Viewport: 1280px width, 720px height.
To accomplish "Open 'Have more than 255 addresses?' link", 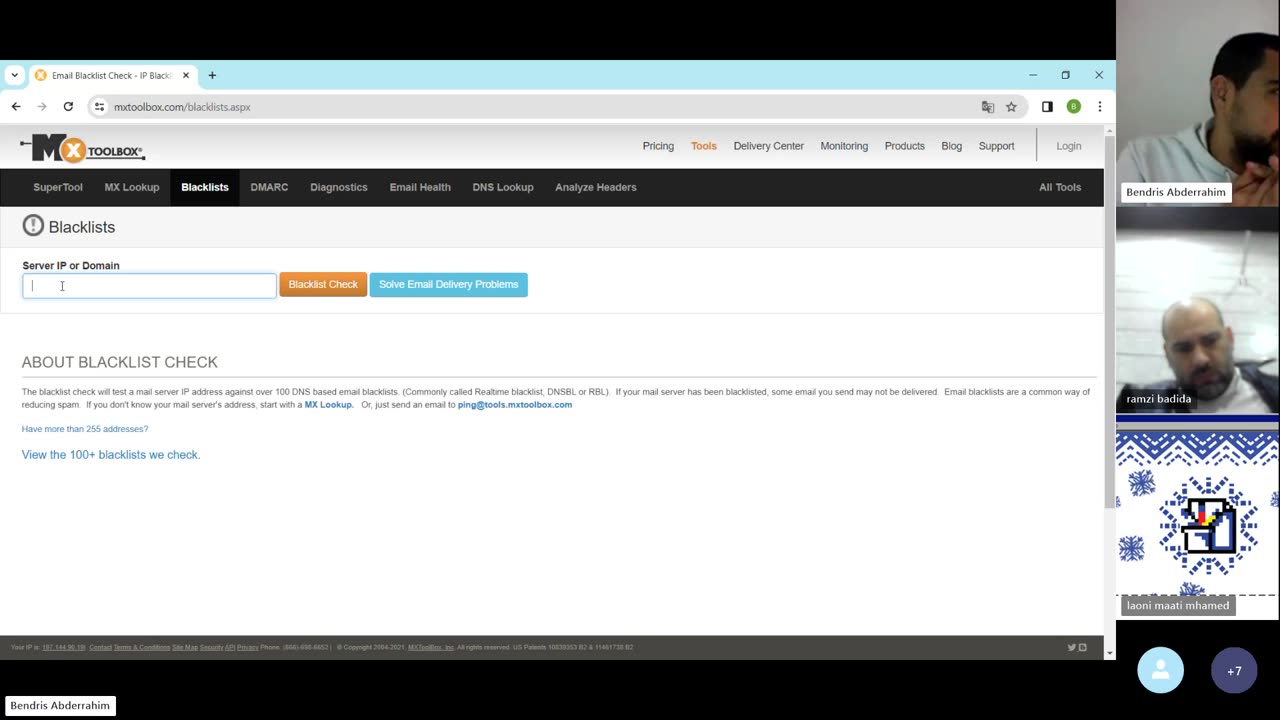I will 85,429.
